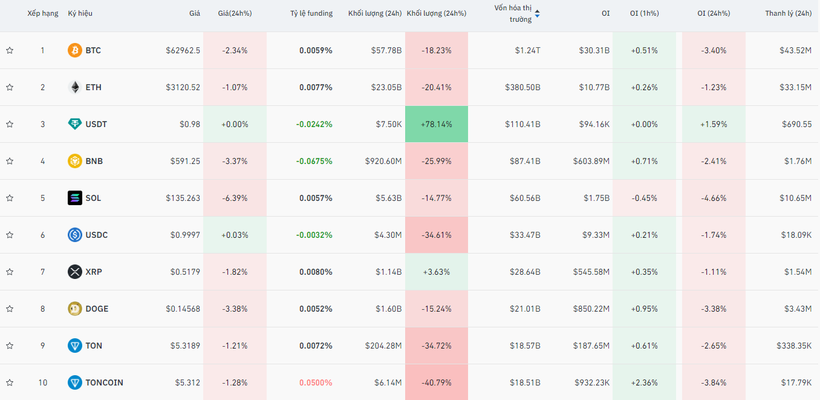This screenshot has height=400, width=820.
Task: Sort by Giá column header
Action: (x=195, y=14)
